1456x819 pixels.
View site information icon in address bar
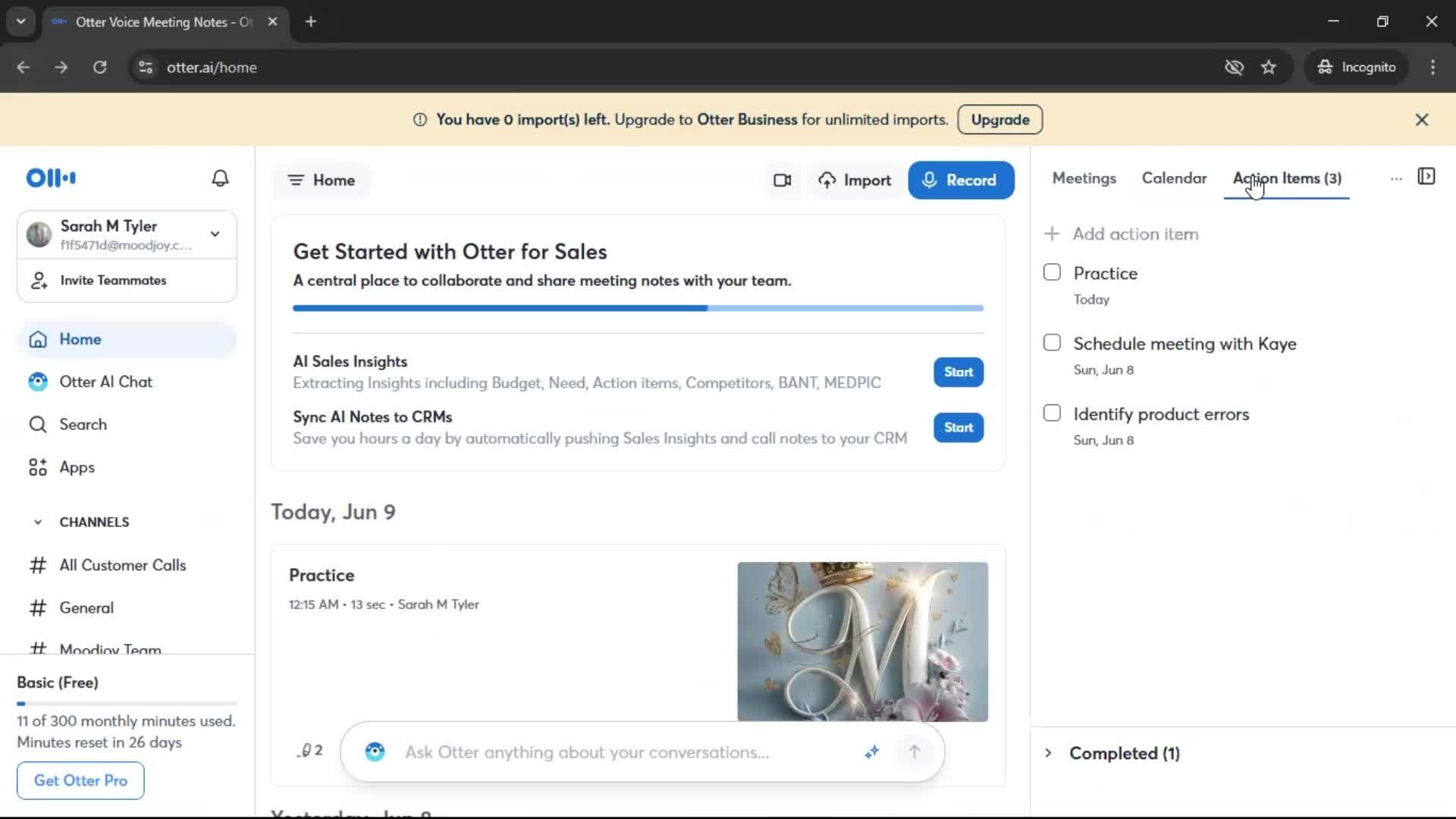[146, 67]
